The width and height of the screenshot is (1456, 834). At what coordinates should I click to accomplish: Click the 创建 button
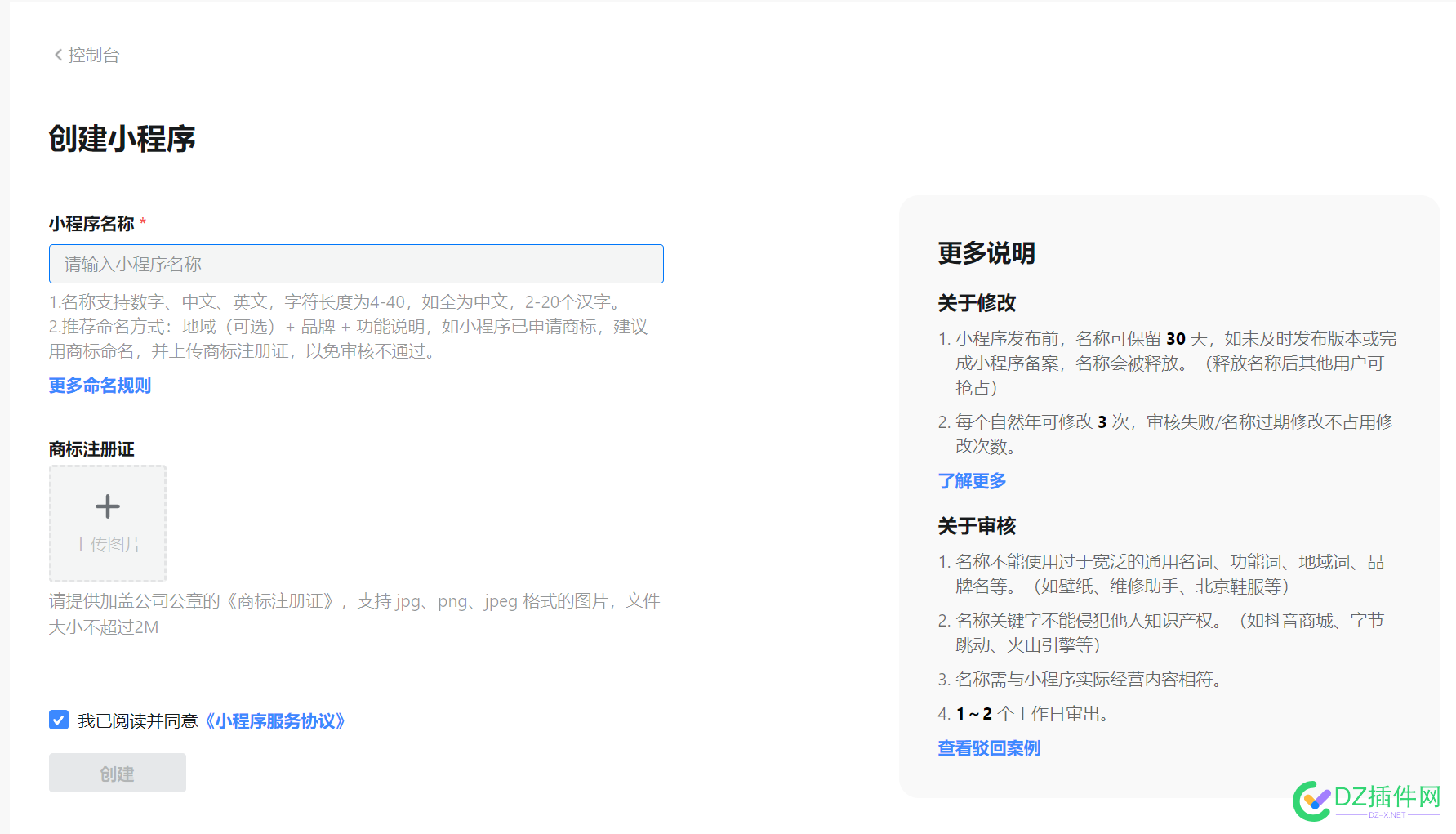click(118, 773)
